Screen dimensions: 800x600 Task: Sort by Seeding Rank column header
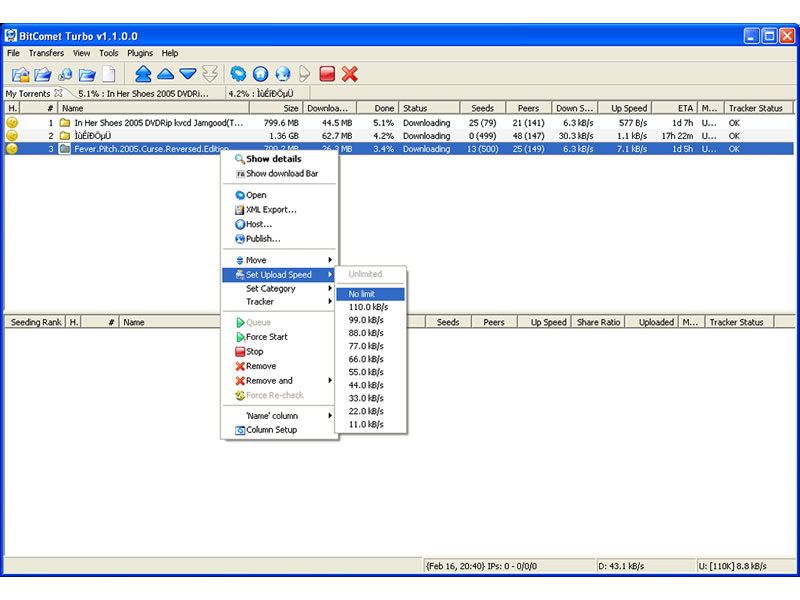click(x=36, y=322)
